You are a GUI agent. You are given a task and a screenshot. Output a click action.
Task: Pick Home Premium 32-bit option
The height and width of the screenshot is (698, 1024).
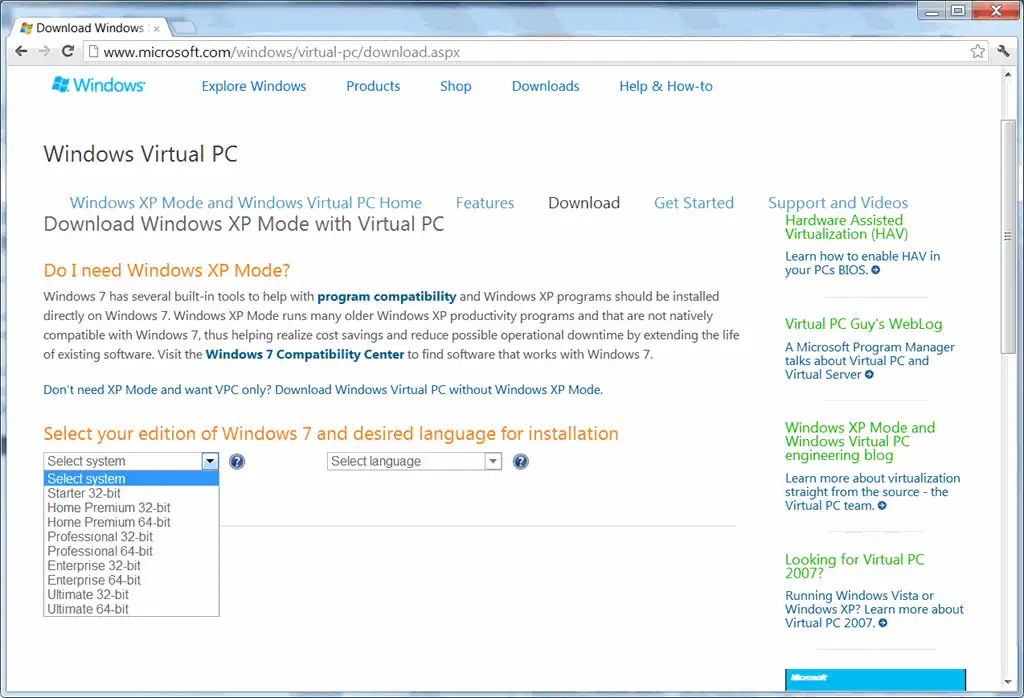pos(108,508)
